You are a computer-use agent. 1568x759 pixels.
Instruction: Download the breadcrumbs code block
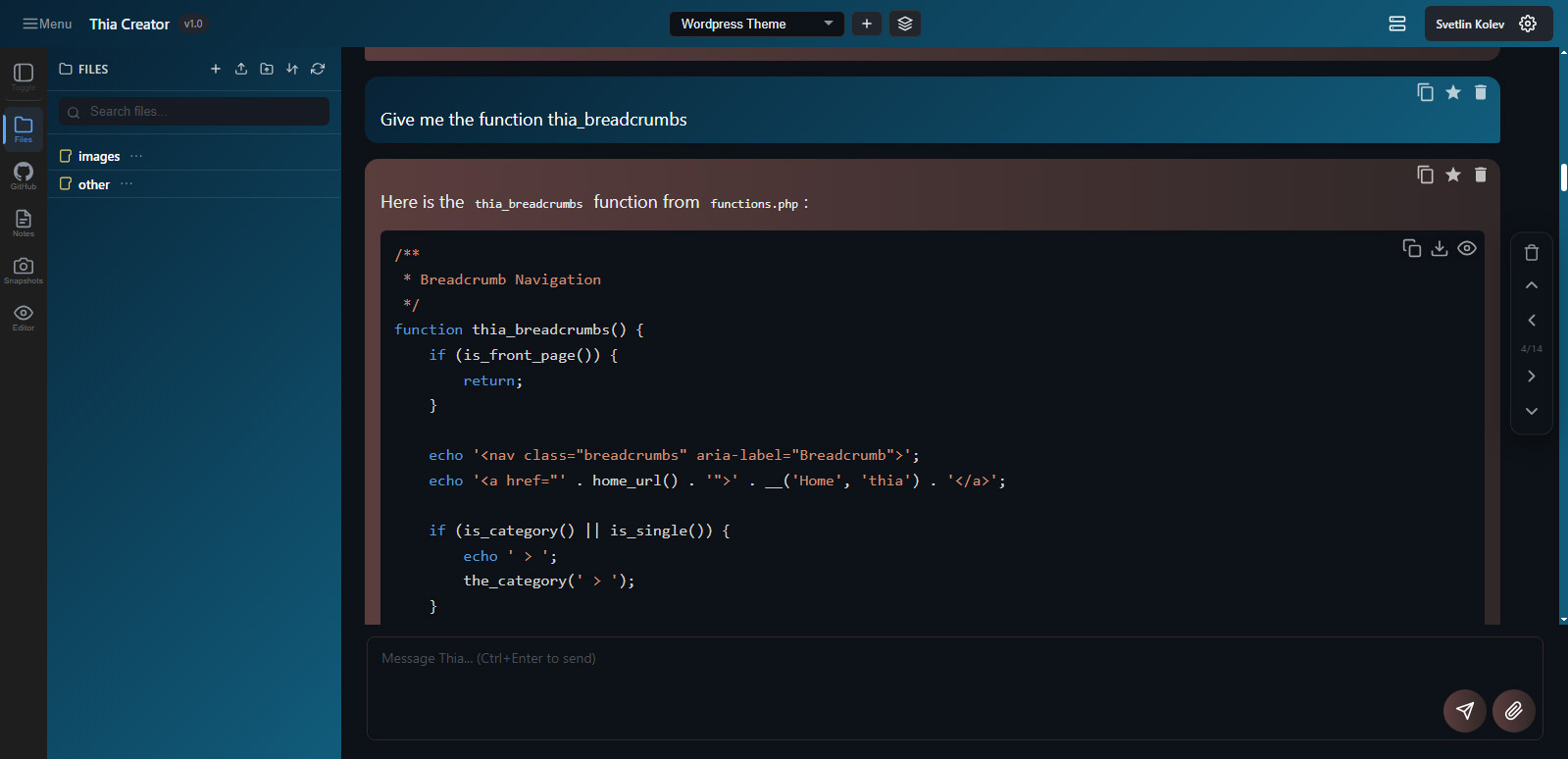1439,248
